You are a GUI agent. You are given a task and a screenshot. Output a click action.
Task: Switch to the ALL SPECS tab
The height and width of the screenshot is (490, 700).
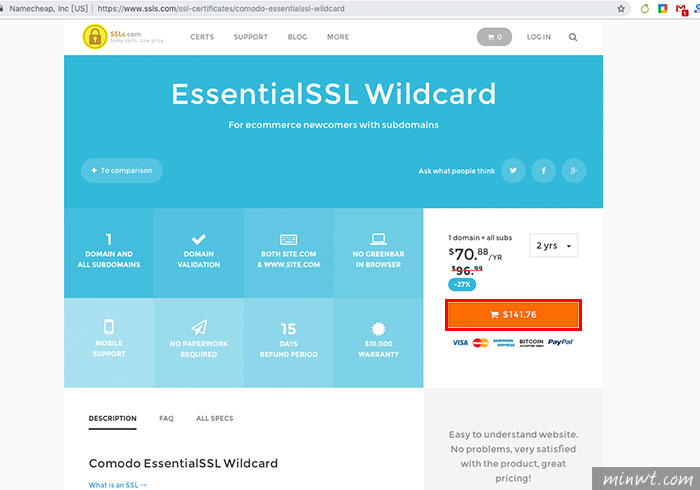(215, 418)
